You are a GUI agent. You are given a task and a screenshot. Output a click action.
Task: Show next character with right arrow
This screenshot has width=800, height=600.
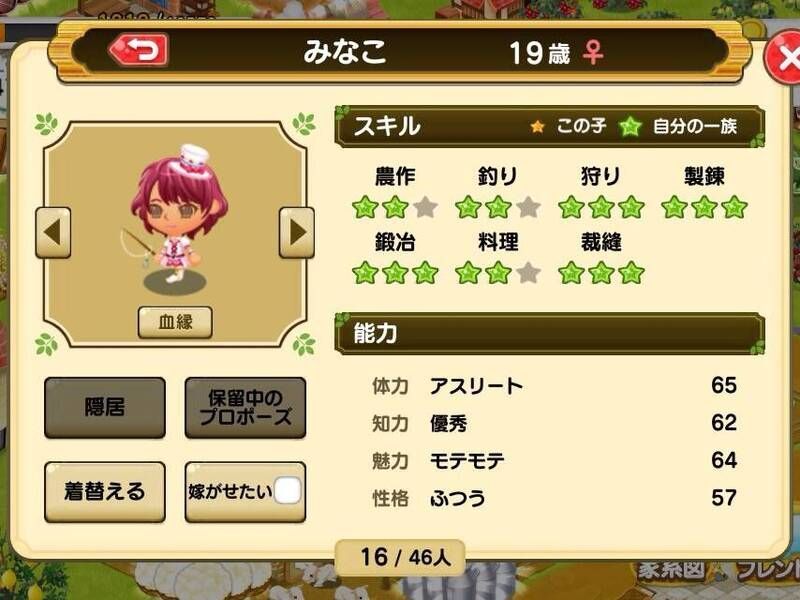pos(296,232)
